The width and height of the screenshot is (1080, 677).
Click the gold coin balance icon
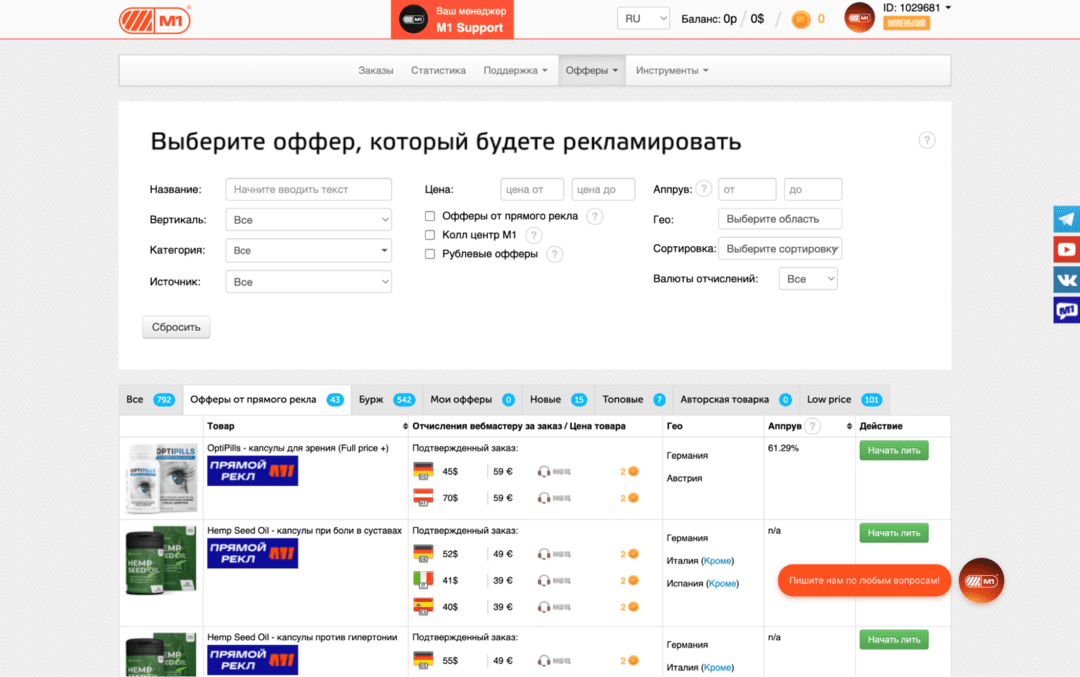point(800,19)
